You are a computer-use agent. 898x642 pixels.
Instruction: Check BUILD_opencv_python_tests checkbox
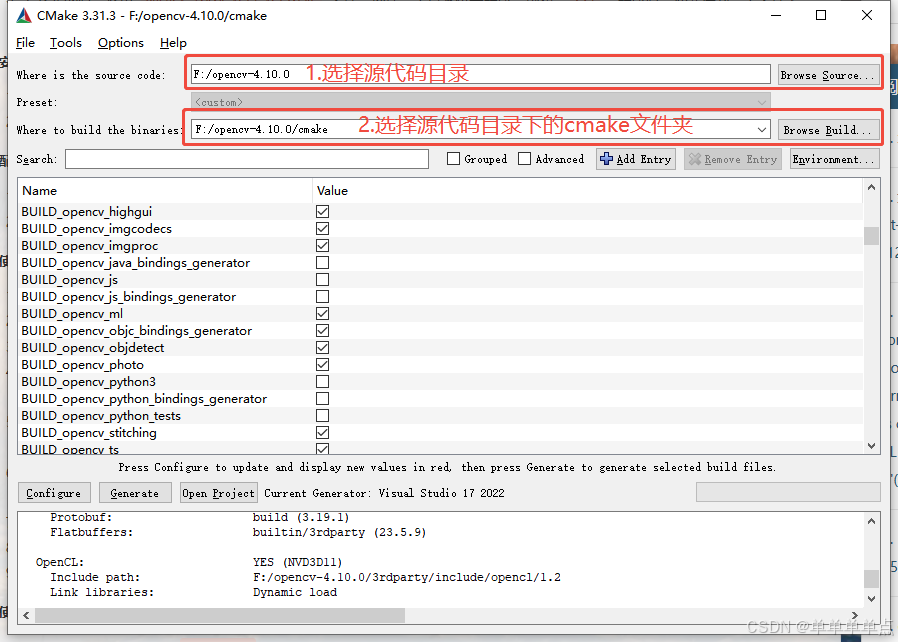coord(322,416)
